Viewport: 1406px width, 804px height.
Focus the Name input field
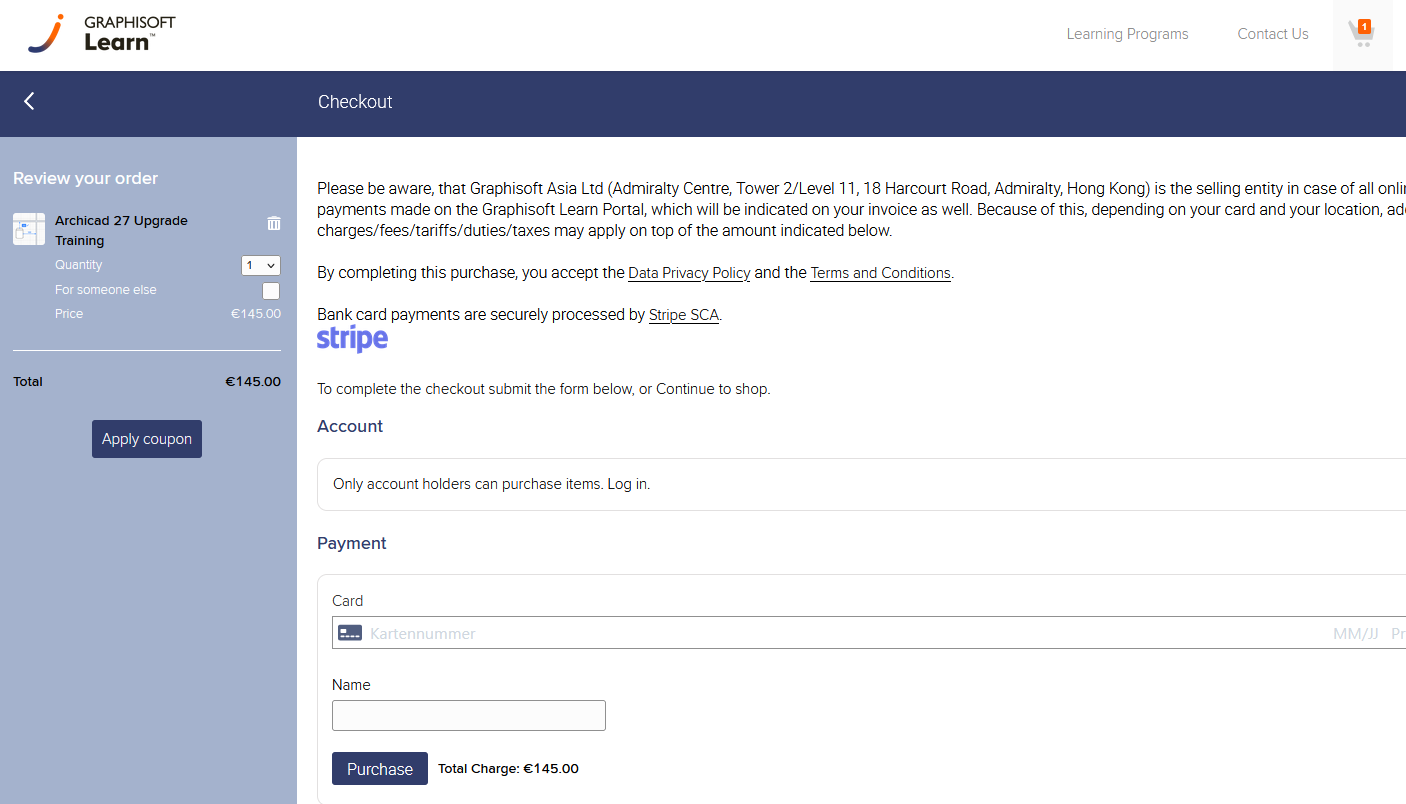pos(469,716)
